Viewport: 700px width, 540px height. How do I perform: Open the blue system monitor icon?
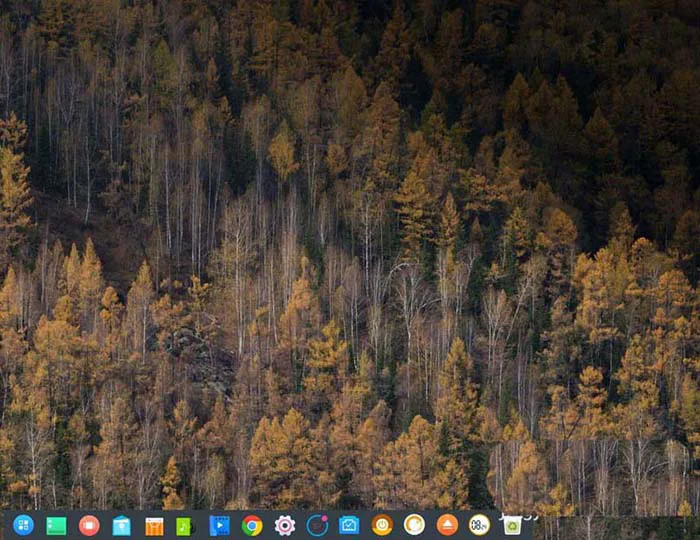(x=349, y=525)
